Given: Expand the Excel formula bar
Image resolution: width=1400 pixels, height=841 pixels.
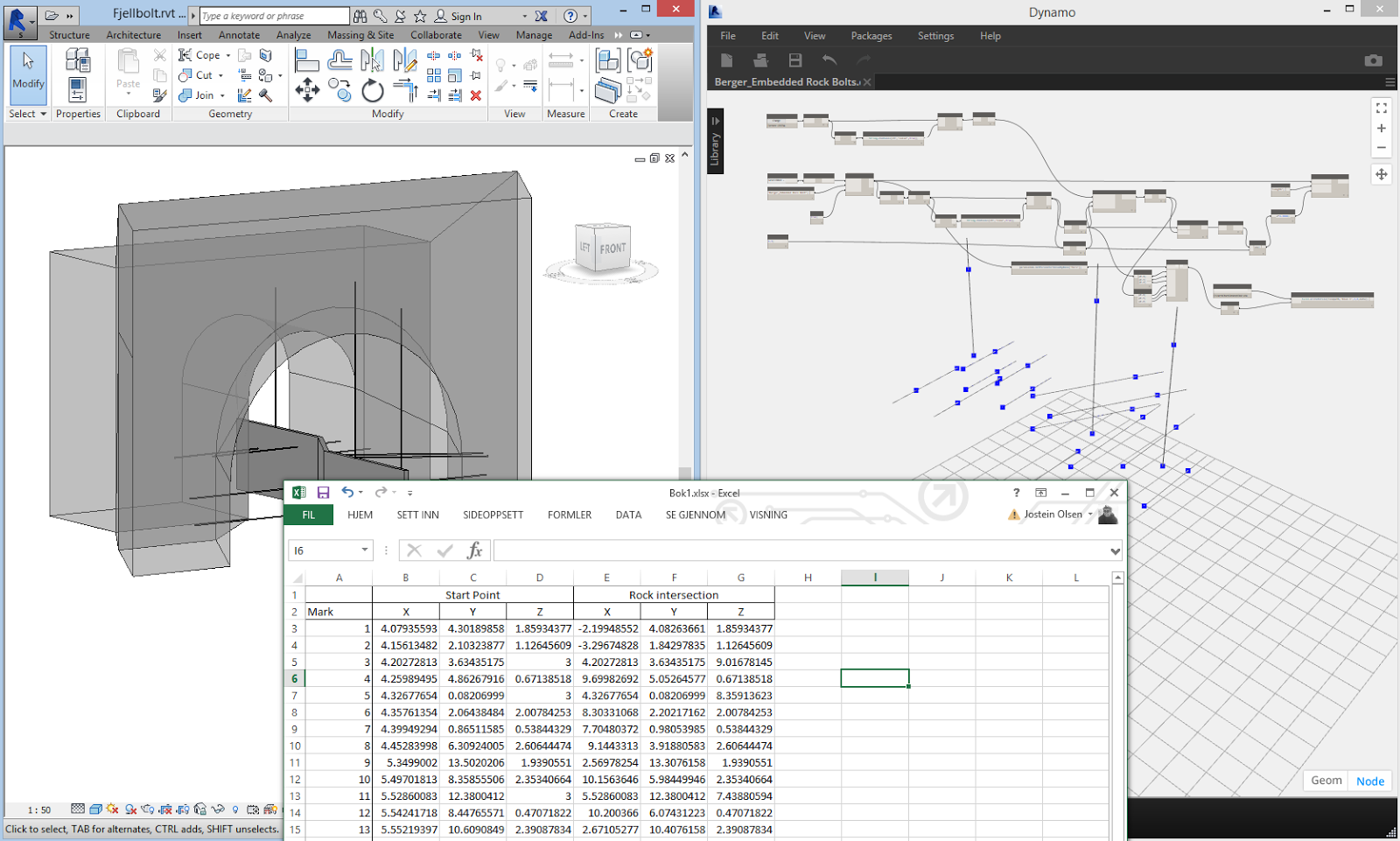Looking at the screenshot, I should tap(1115, 551).
